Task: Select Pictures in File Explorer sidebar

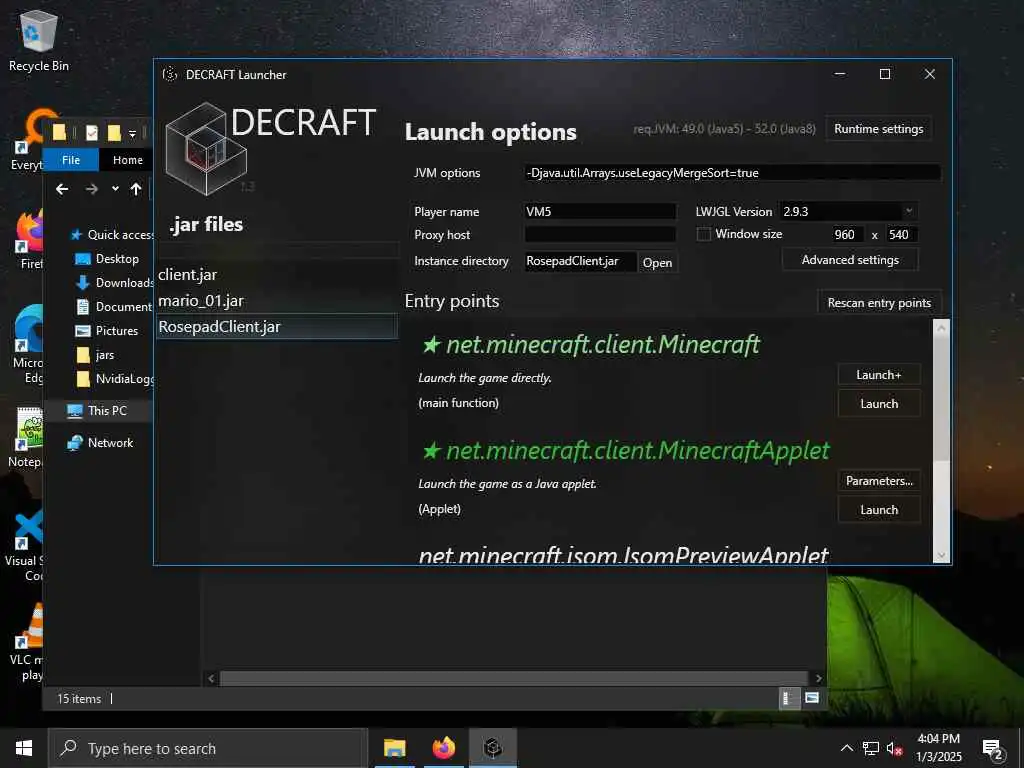Action: coord(107,330)
